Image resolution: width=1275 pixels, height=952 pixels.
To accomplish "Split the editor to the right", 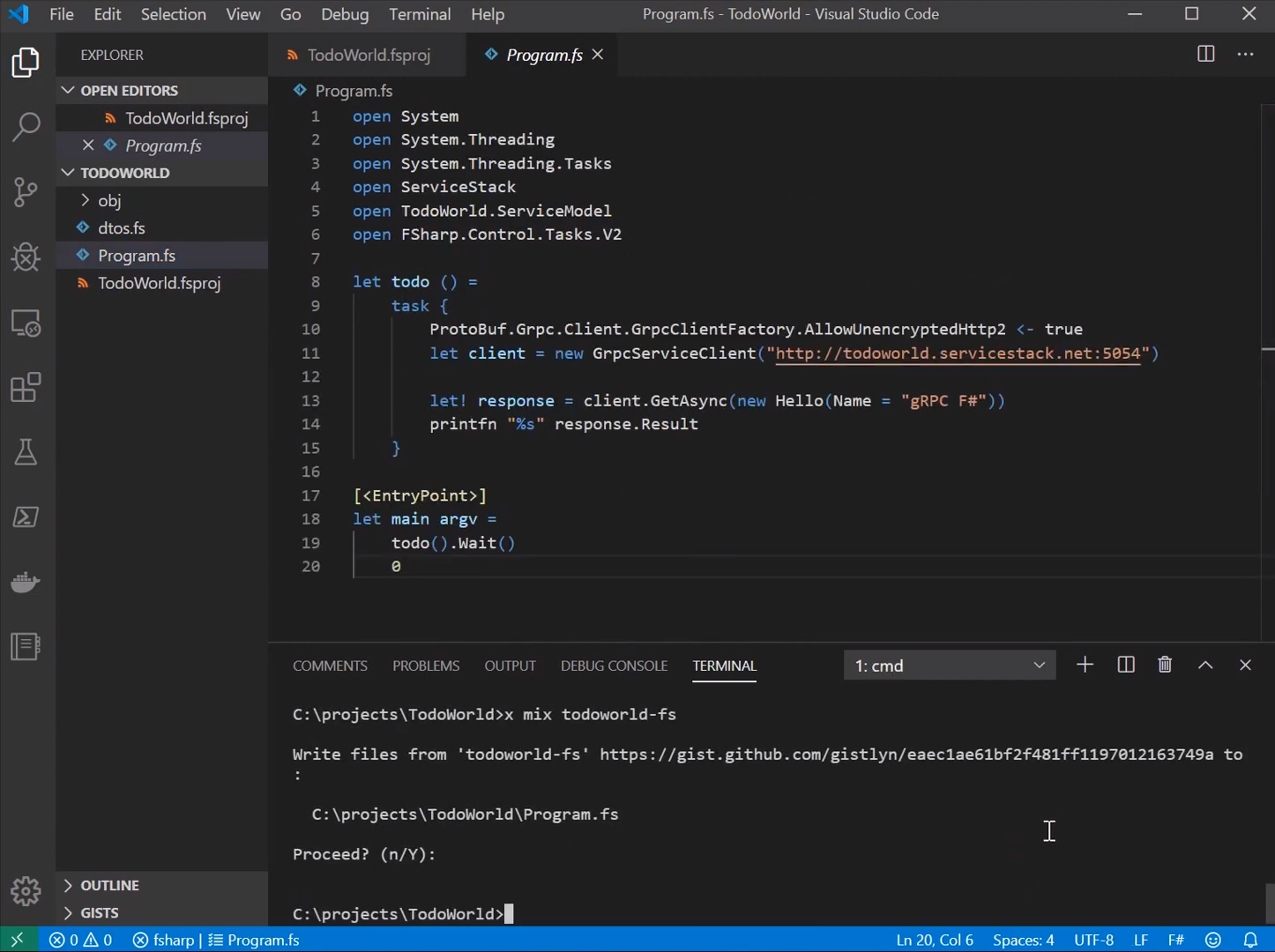I will 1205,55.
